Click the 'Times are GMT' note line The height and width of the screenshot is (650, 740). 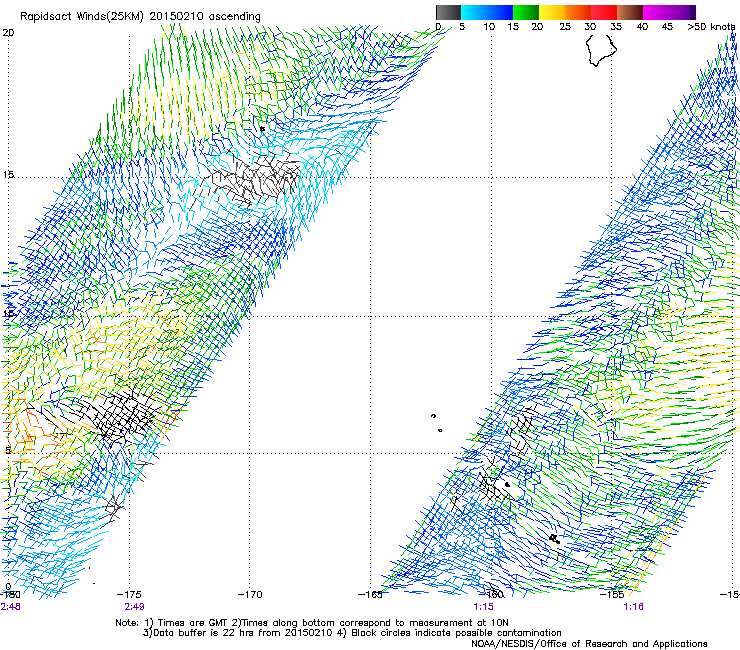click(312, 623)
